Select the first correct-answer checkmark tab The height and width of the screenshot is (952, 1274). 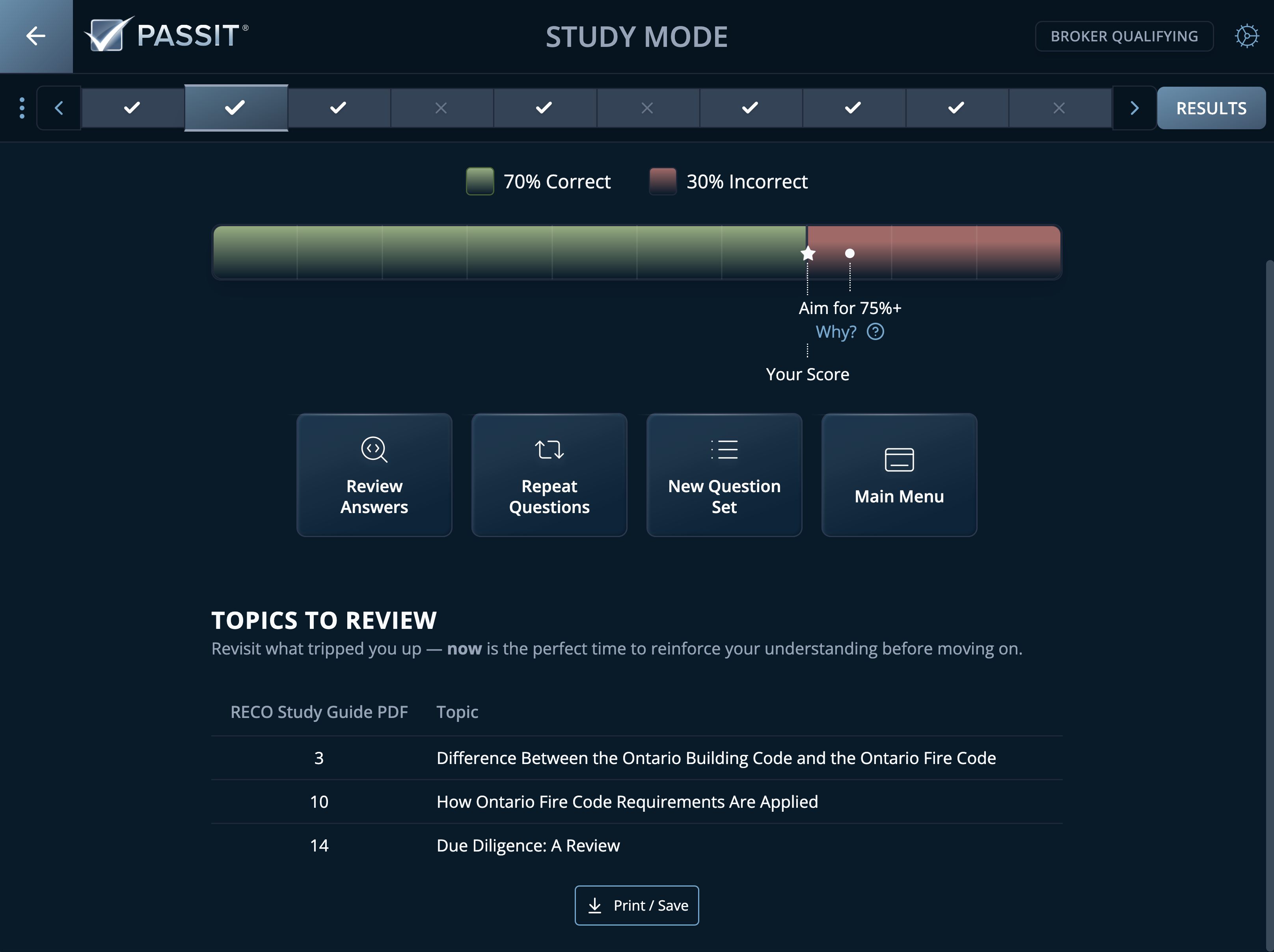tap(132, 107)
